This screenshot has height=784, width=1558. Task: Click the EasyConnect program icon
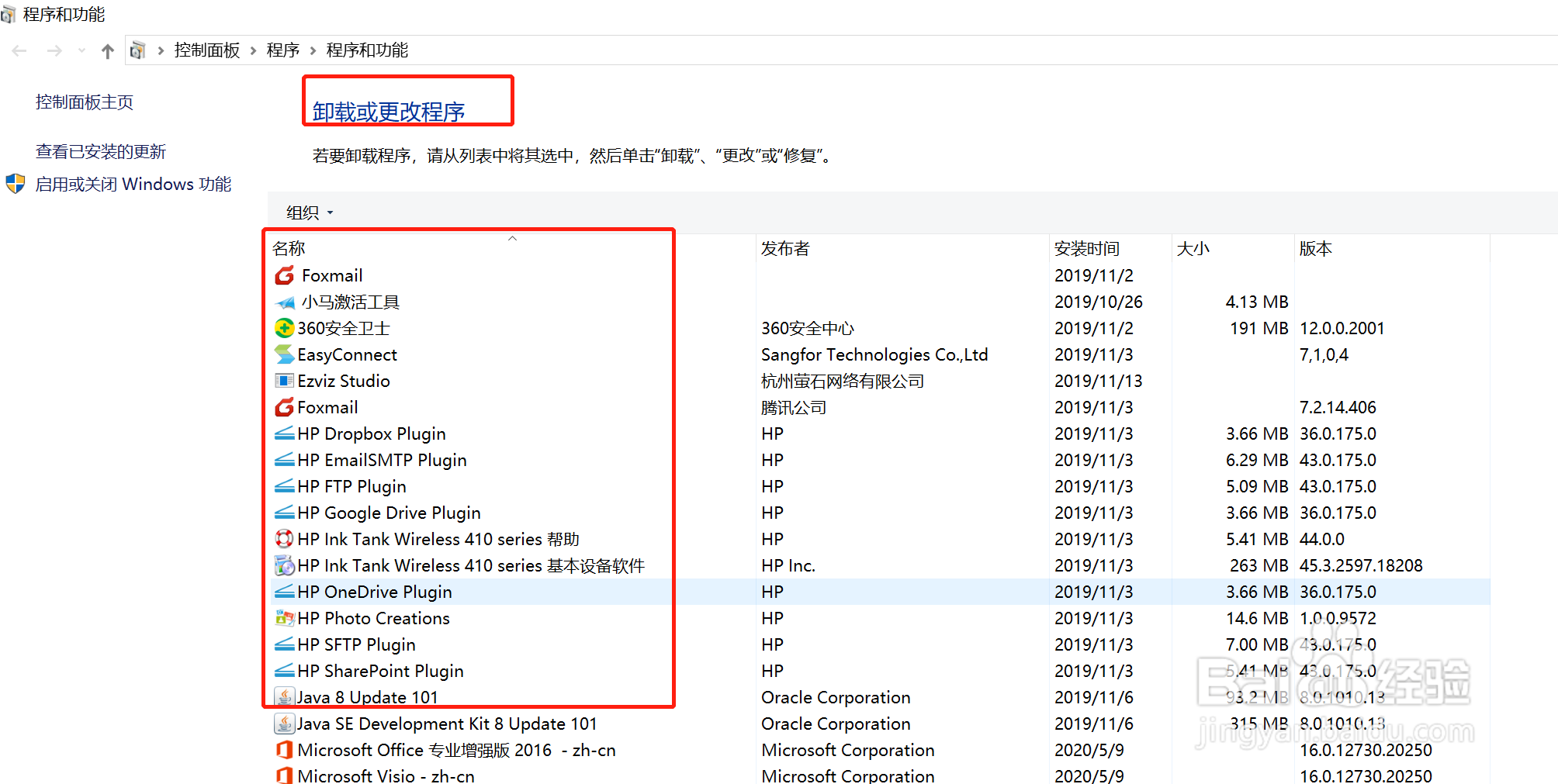click(284, 354)
